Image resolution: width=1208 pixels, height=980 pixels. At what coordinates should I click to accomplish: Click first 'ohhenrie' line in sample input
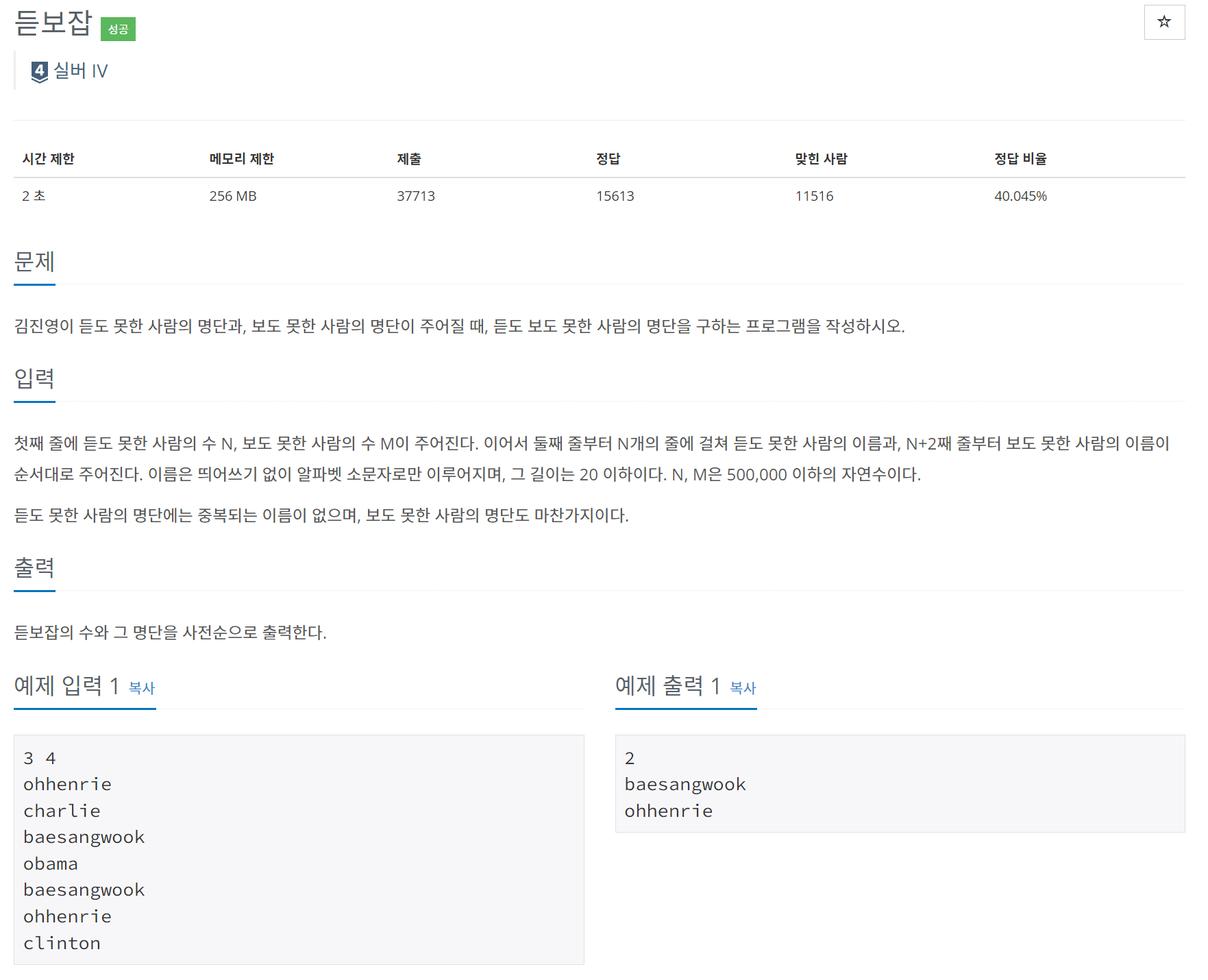click(67, 785)
